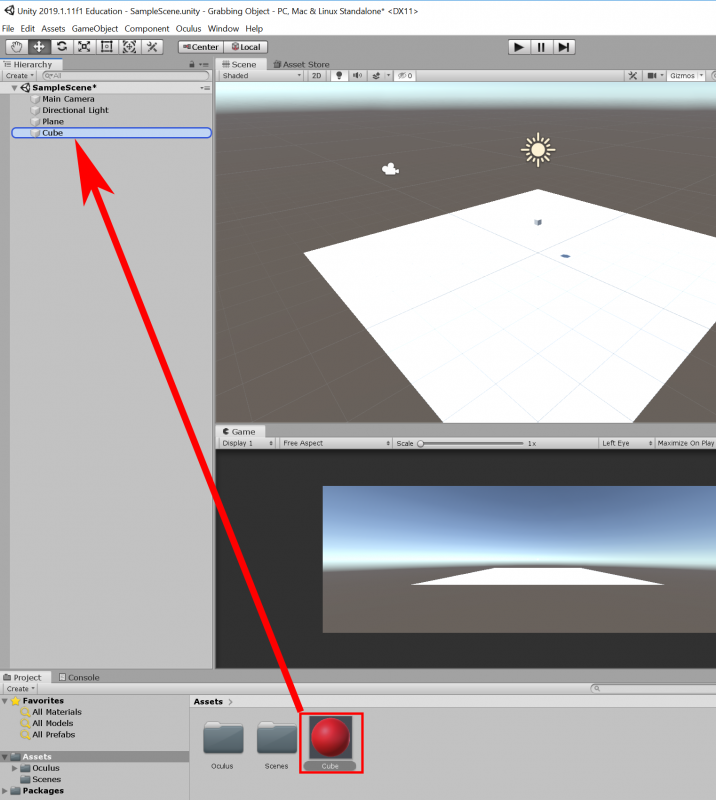Open Hierarchy panel options menu

[x=204, y=65]
